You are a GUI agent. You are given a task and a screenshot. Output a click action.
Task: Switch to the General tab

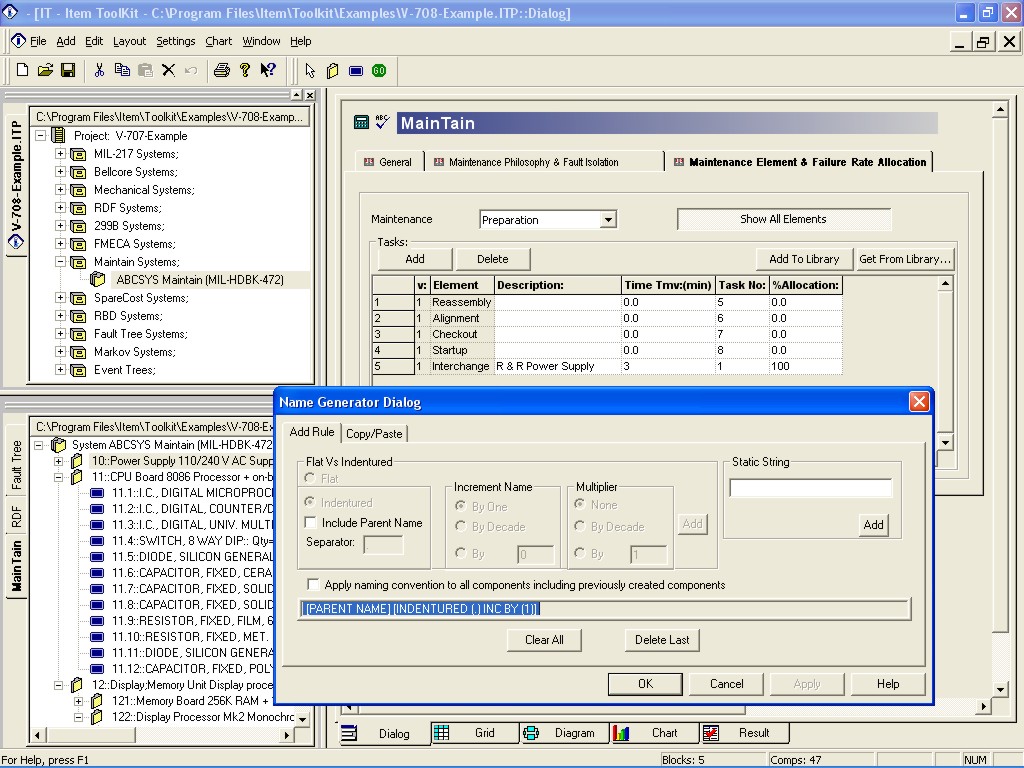[388, 162]
